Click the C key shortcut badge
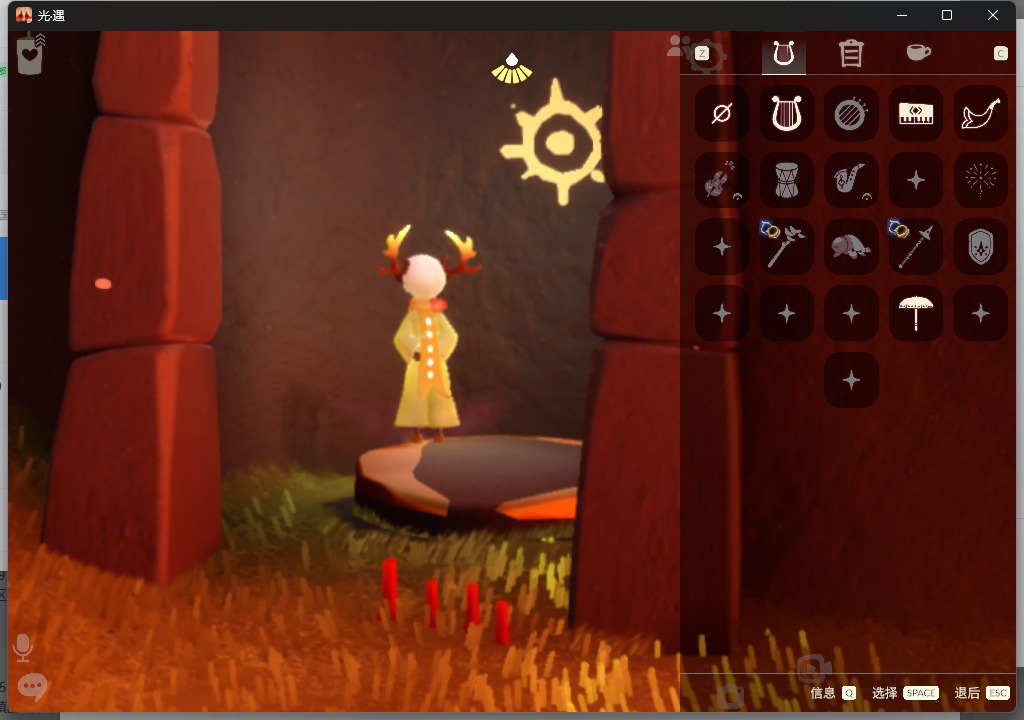The image size is (1024, 720). coord(1000,54)
